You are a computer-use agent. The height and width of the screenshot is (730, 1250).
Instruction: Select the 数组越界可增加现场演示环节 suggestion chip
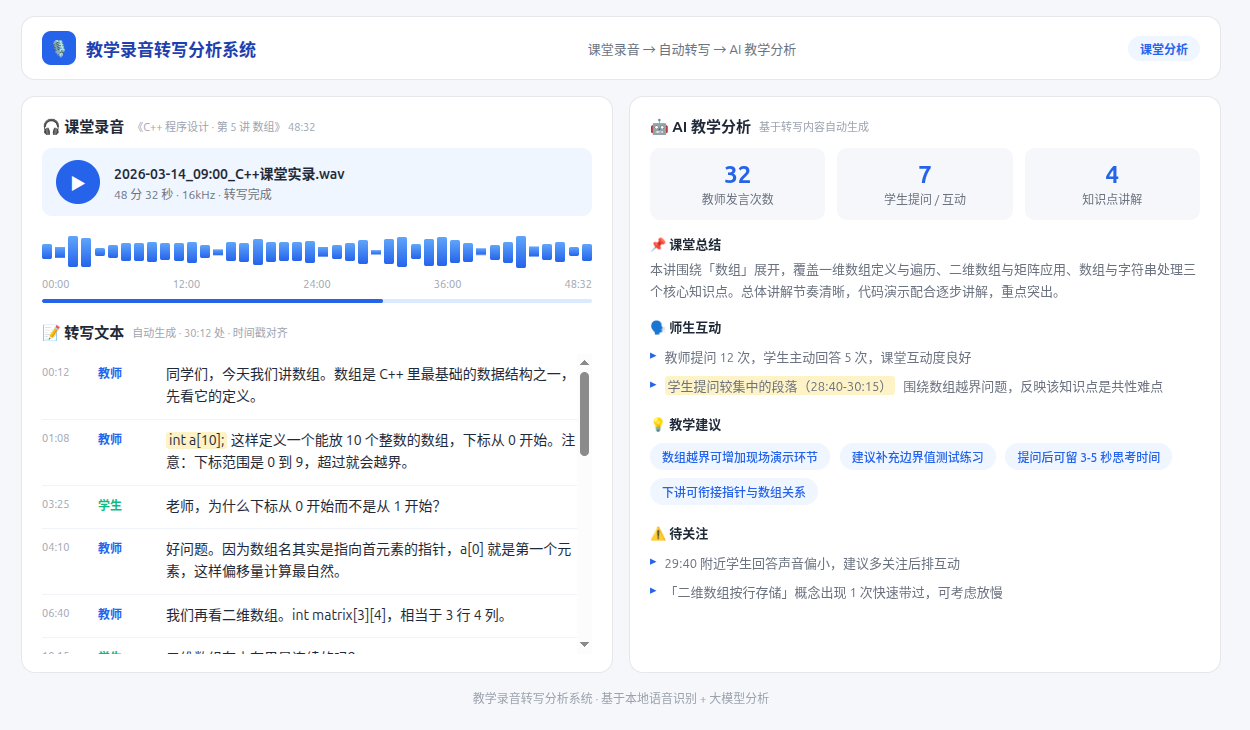740,457
